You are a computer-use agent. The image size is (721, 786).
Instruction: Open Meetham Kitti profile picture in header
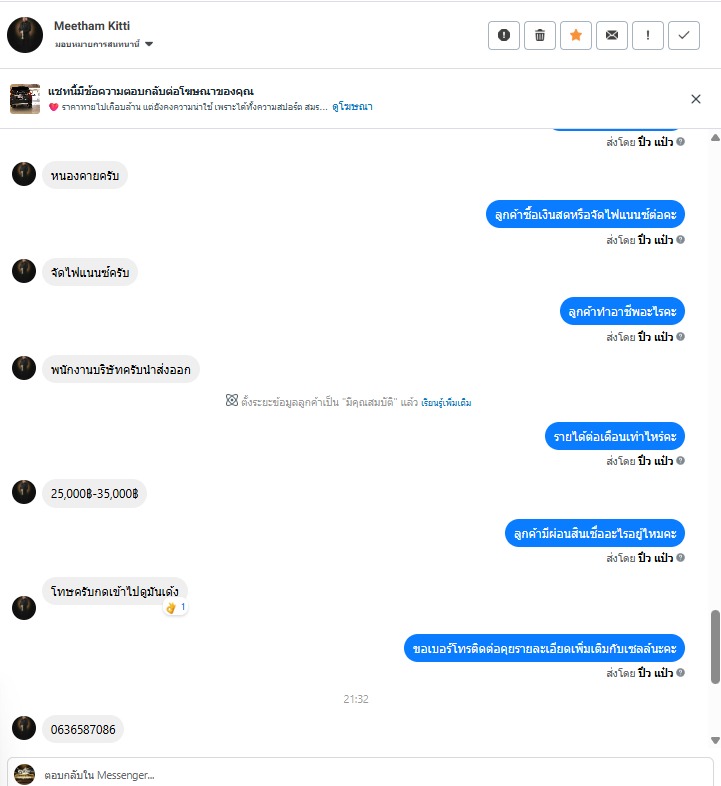25,35
